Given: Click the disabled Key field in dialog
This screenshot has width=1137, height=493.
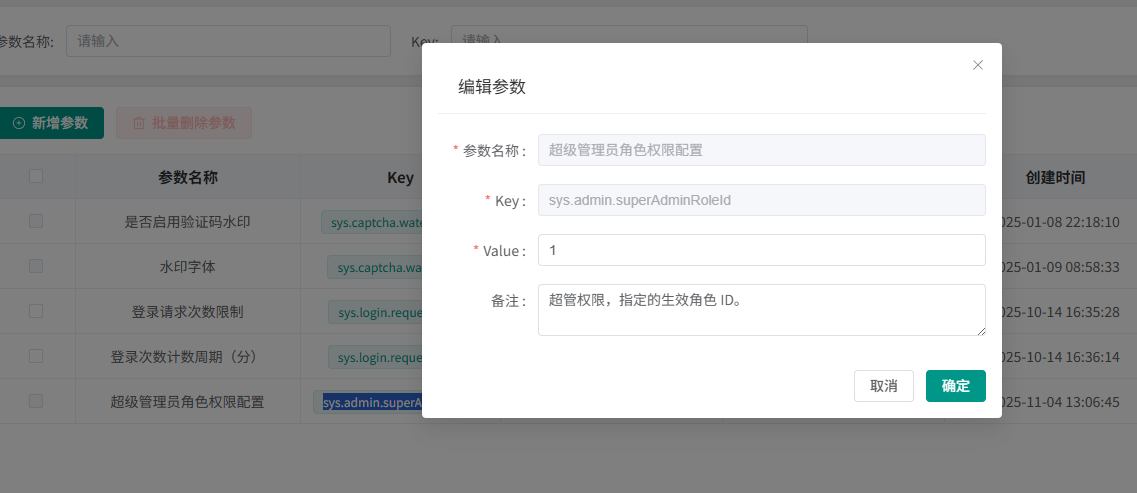Looking at the screenshot, I should click(761, 200).
